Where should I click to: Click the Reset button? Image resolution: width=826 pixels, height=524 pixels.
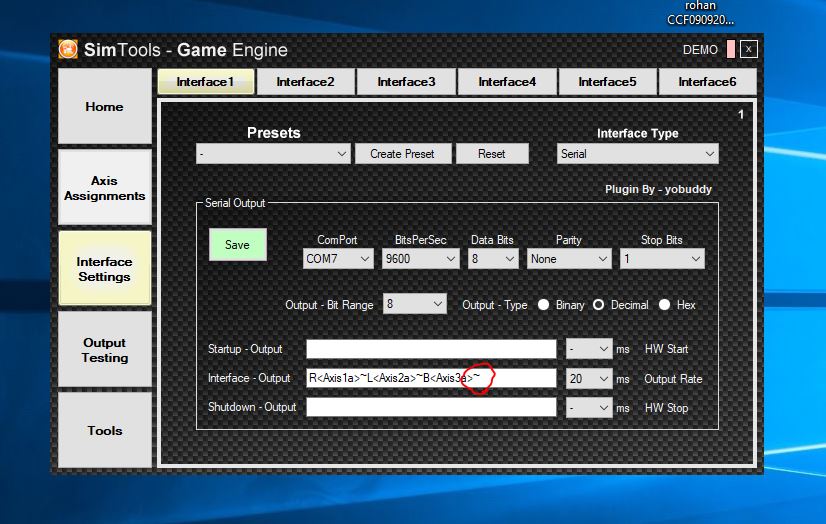click(491, 154)
